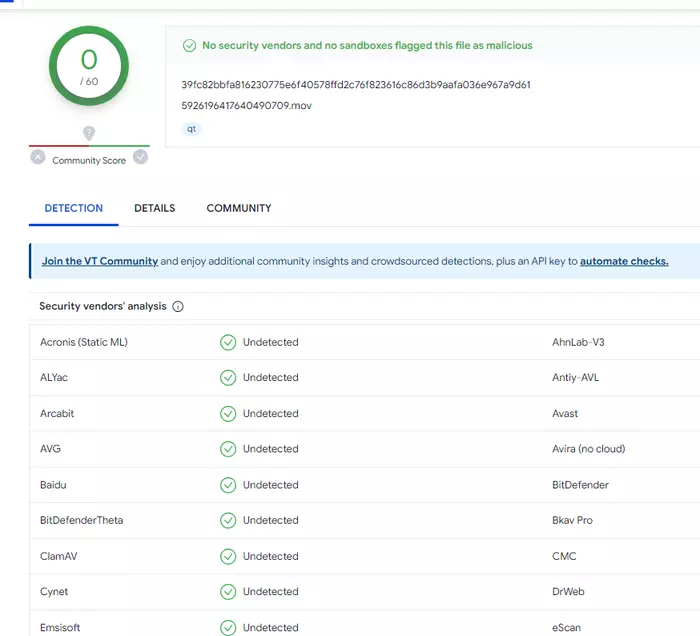Click the Undetected result for AVG
The height and width of the screenshot is (636, 700).
click(x=271, y=449)
